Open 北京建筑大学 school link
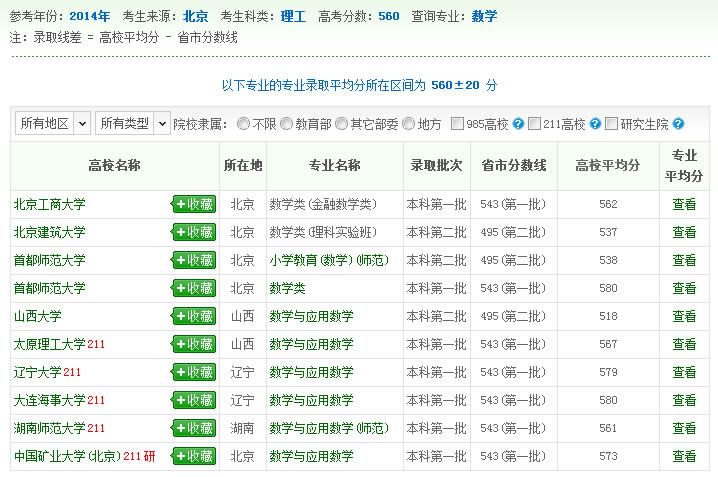The width and height of the screenshot is (718, 477). pos(49,232)
